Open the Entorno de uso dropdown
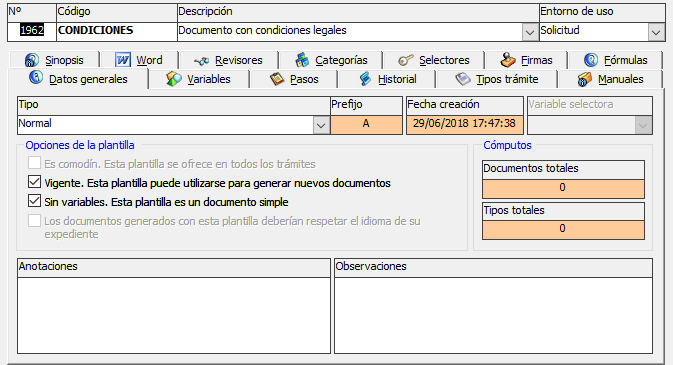This screenshot has width=673, height=365. (656, 32)
